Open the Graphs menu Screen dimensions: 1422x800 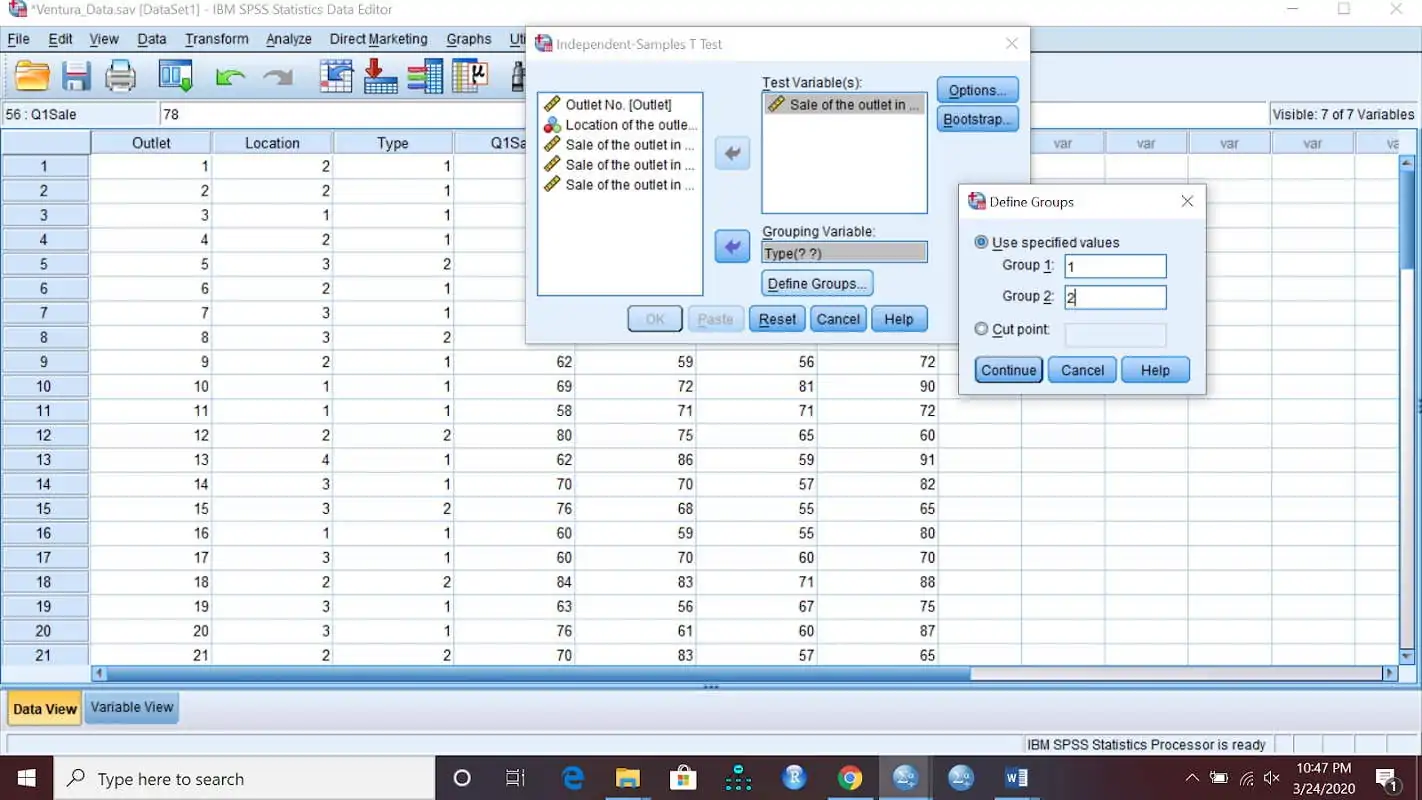click(x=469, y=39)
